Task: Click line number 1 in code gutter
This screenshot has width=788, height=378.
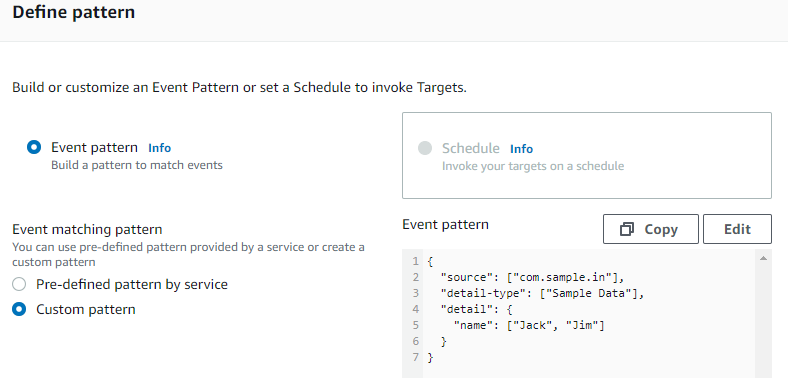Action: [x=415, y=261]
